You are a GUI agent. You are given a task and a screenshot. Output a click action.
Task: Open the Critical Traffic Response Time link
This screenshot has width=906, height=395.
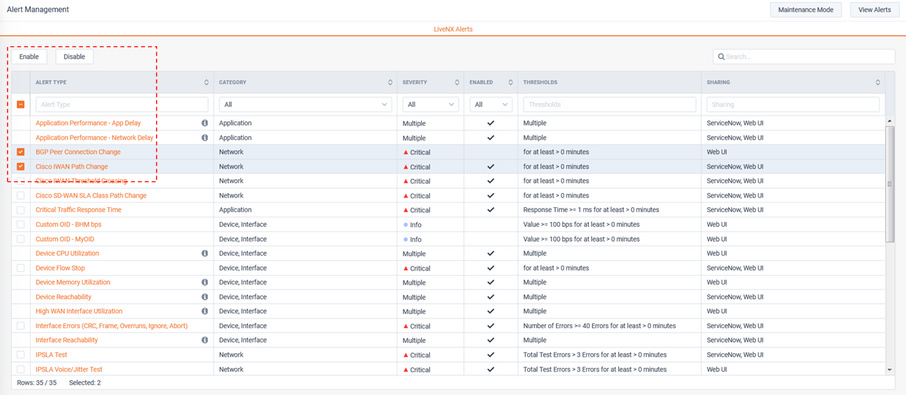click(79, 210)
